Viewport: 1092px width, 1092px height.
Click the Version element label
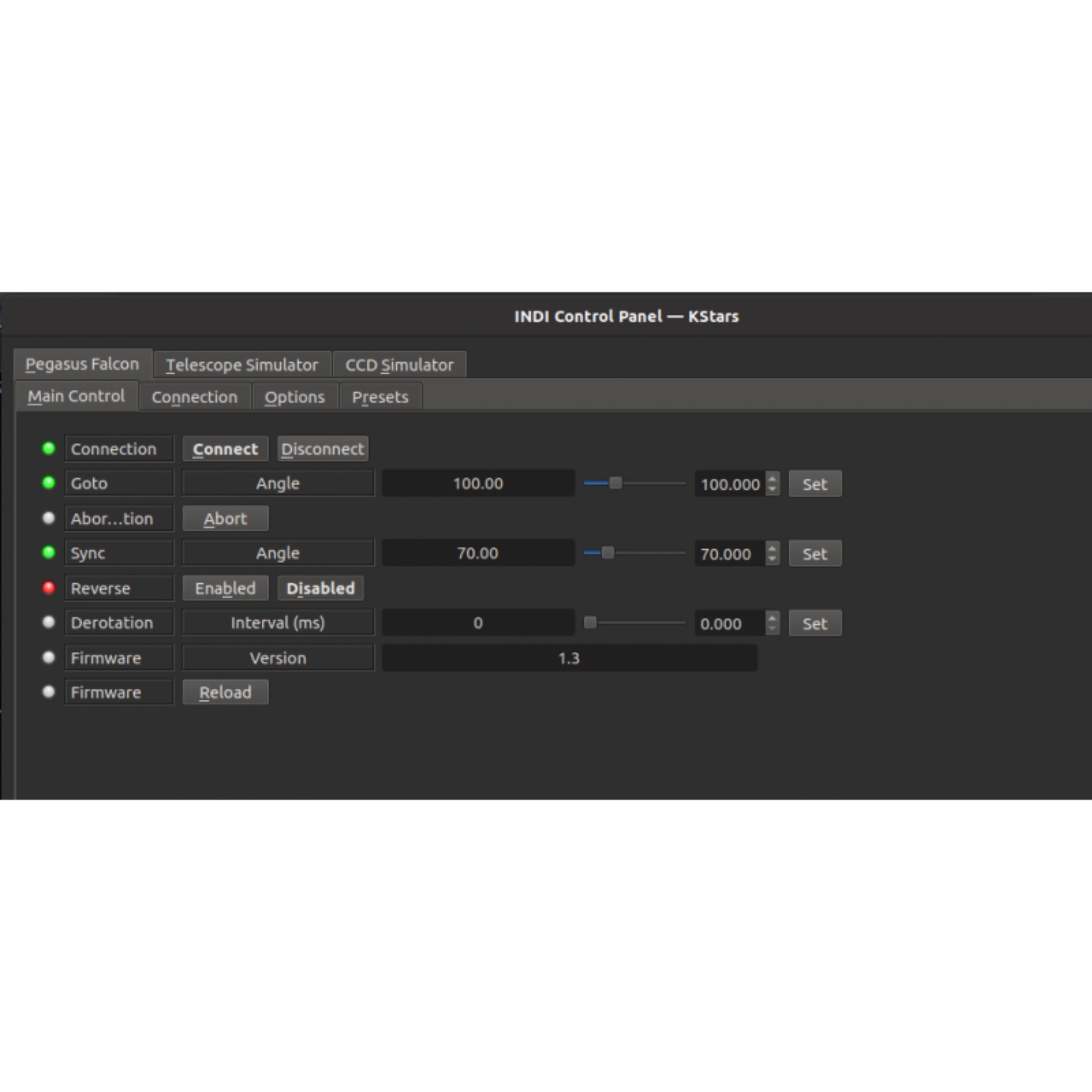278,658
